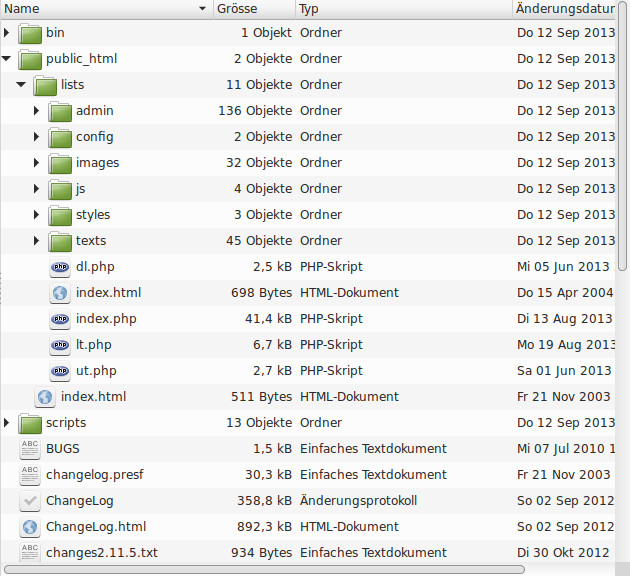This screenshot has height=576, width=630.
Task: Click the sort arrow in Name header
Action: tap(202, 8)
